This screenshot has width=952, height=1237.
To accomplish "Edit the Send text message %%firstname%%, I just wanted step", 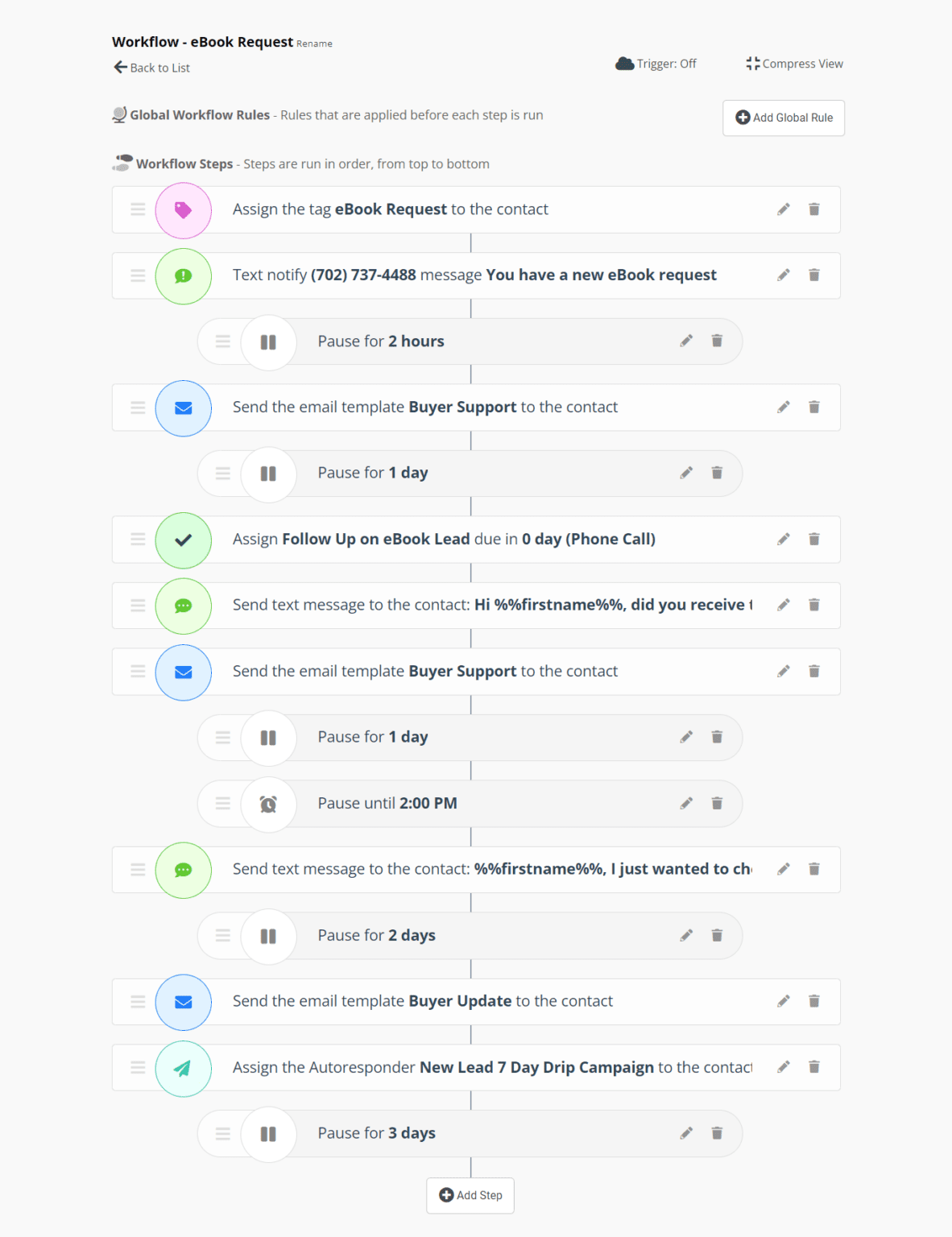I will [784, 869].
